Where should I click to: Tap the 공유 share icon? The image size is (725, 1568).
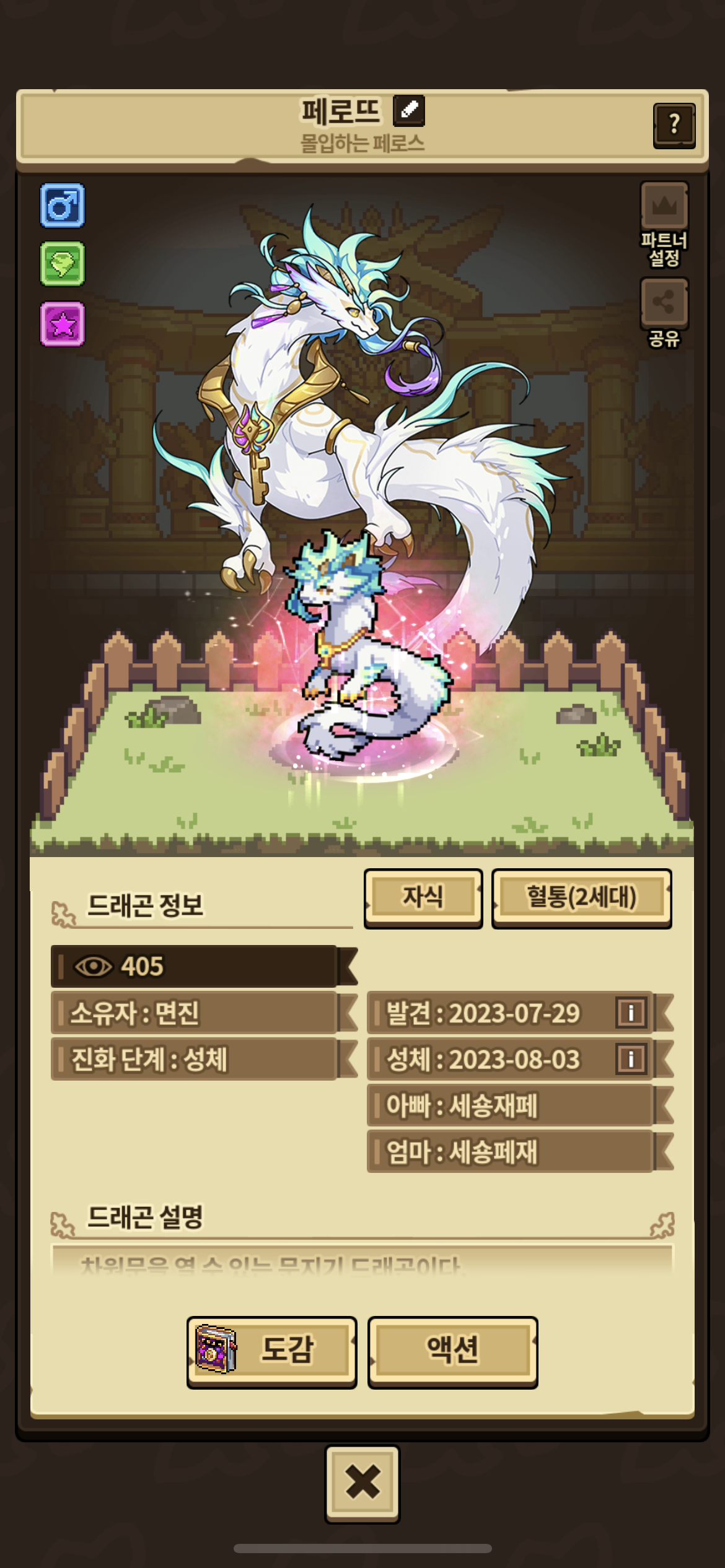664,302
